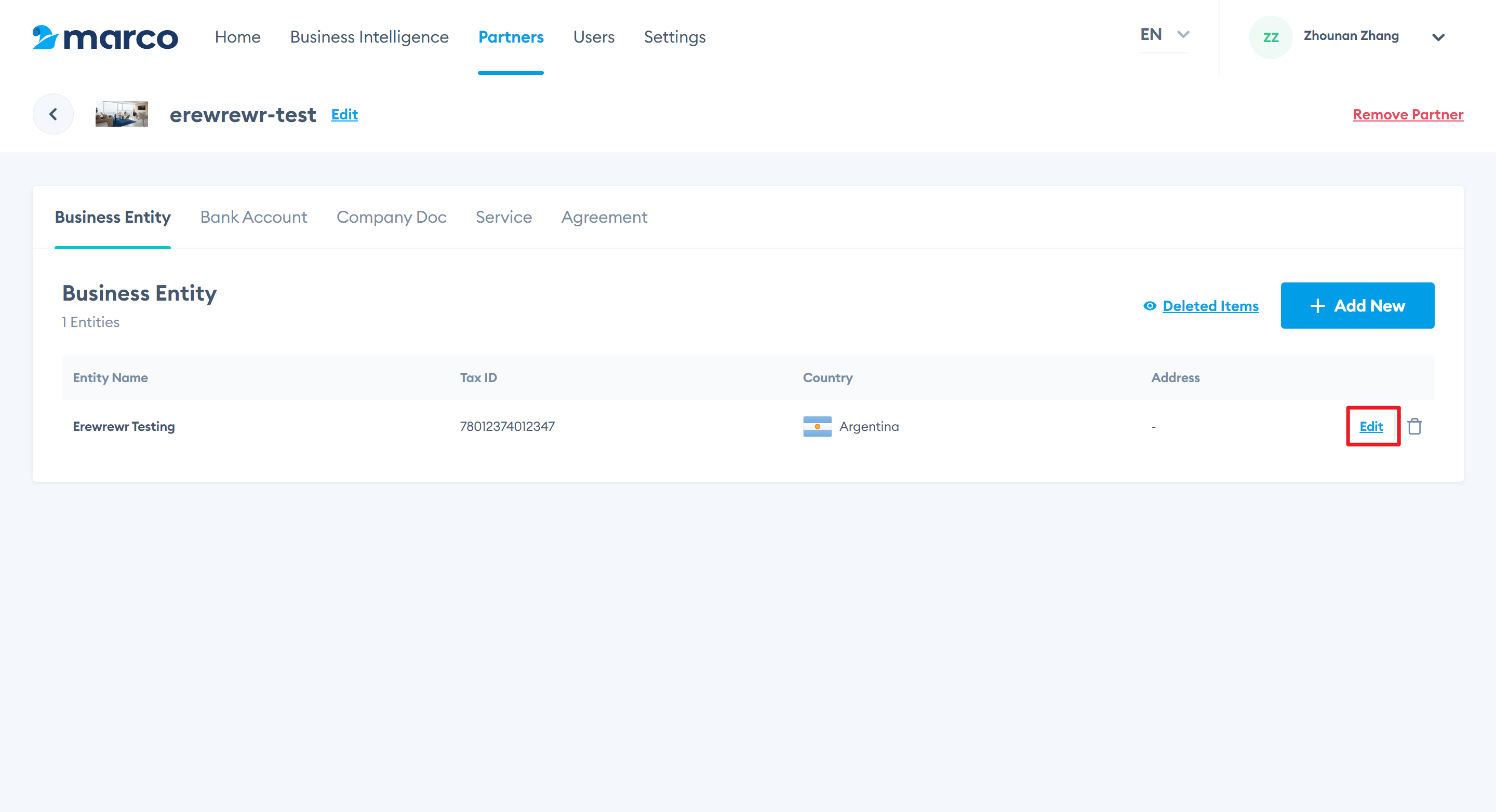Click the eye icon beside Deleted Items
The image size is (1496, 812).
1150,306
